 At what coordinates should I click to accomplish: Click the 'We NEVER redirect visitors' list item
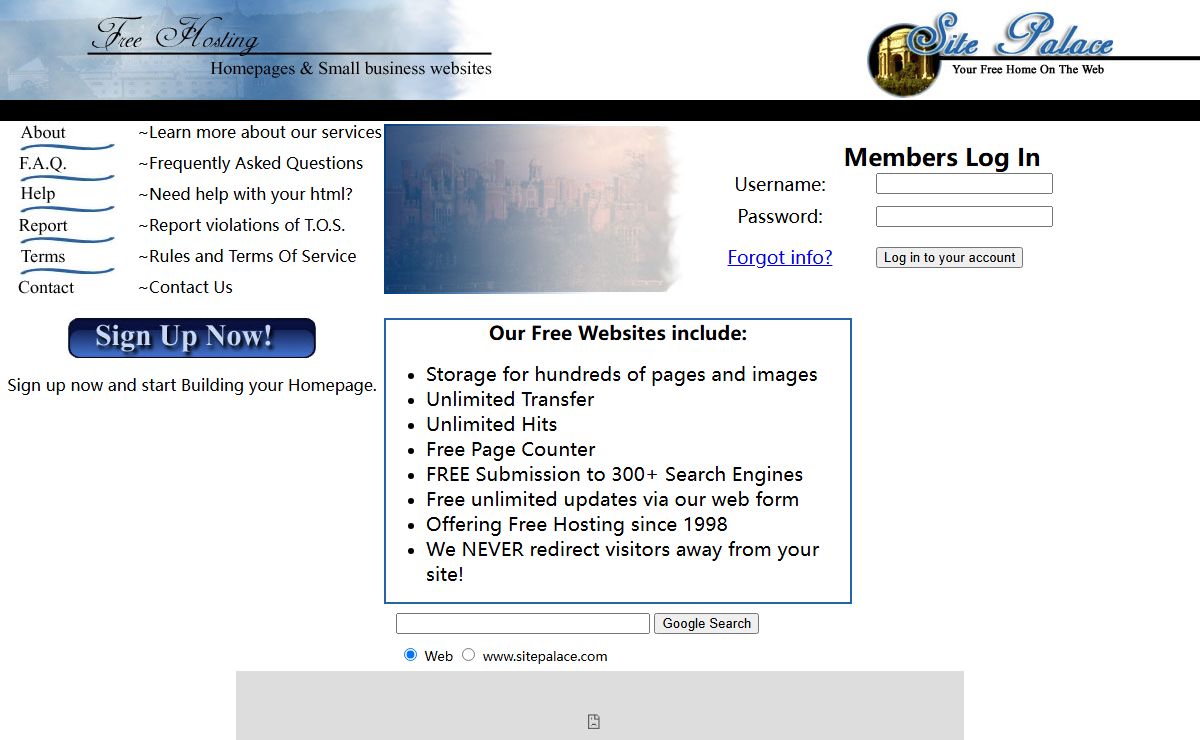623,562
